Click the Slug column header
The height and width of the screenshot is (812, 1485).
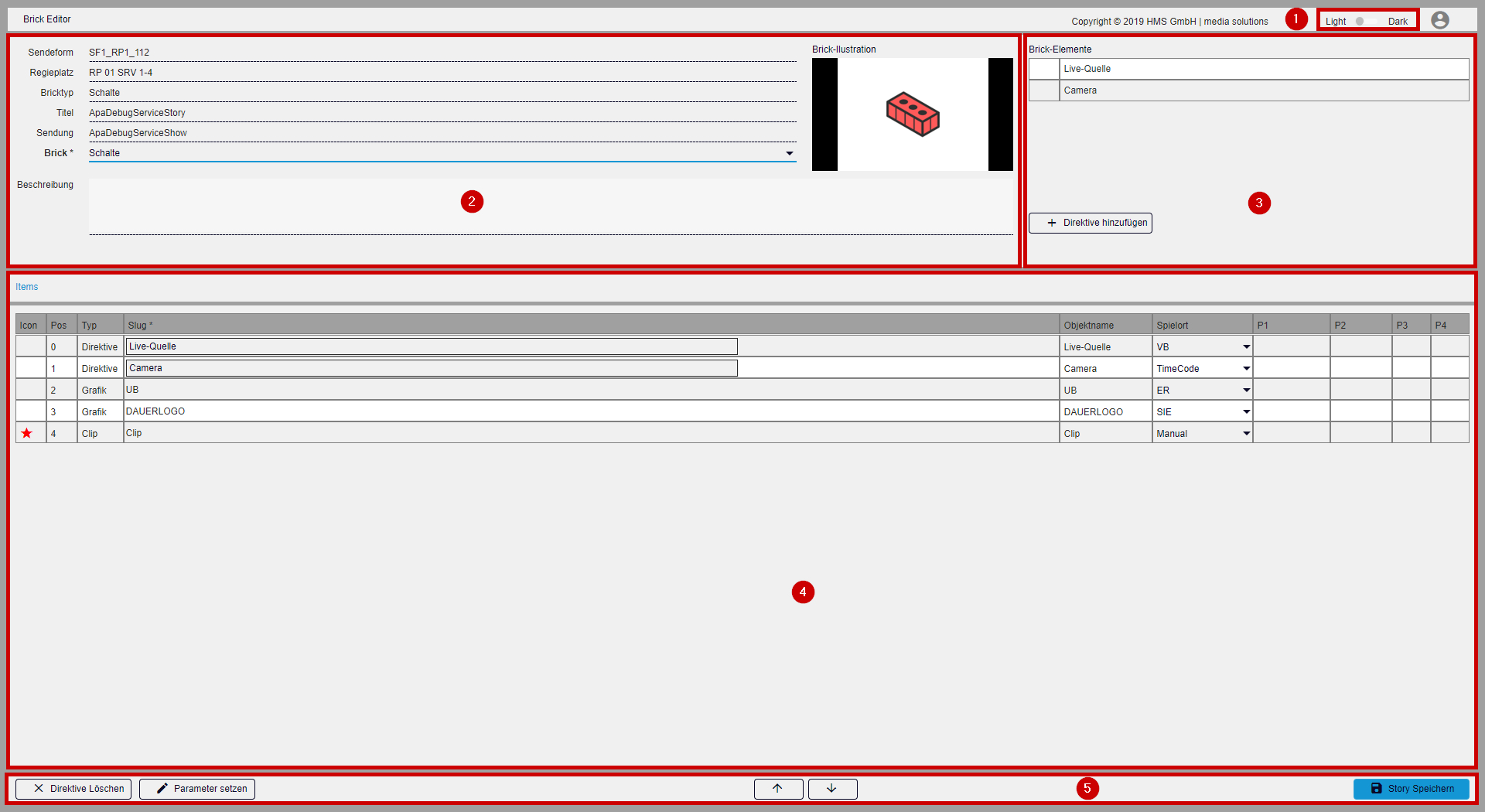click(141, 326)
